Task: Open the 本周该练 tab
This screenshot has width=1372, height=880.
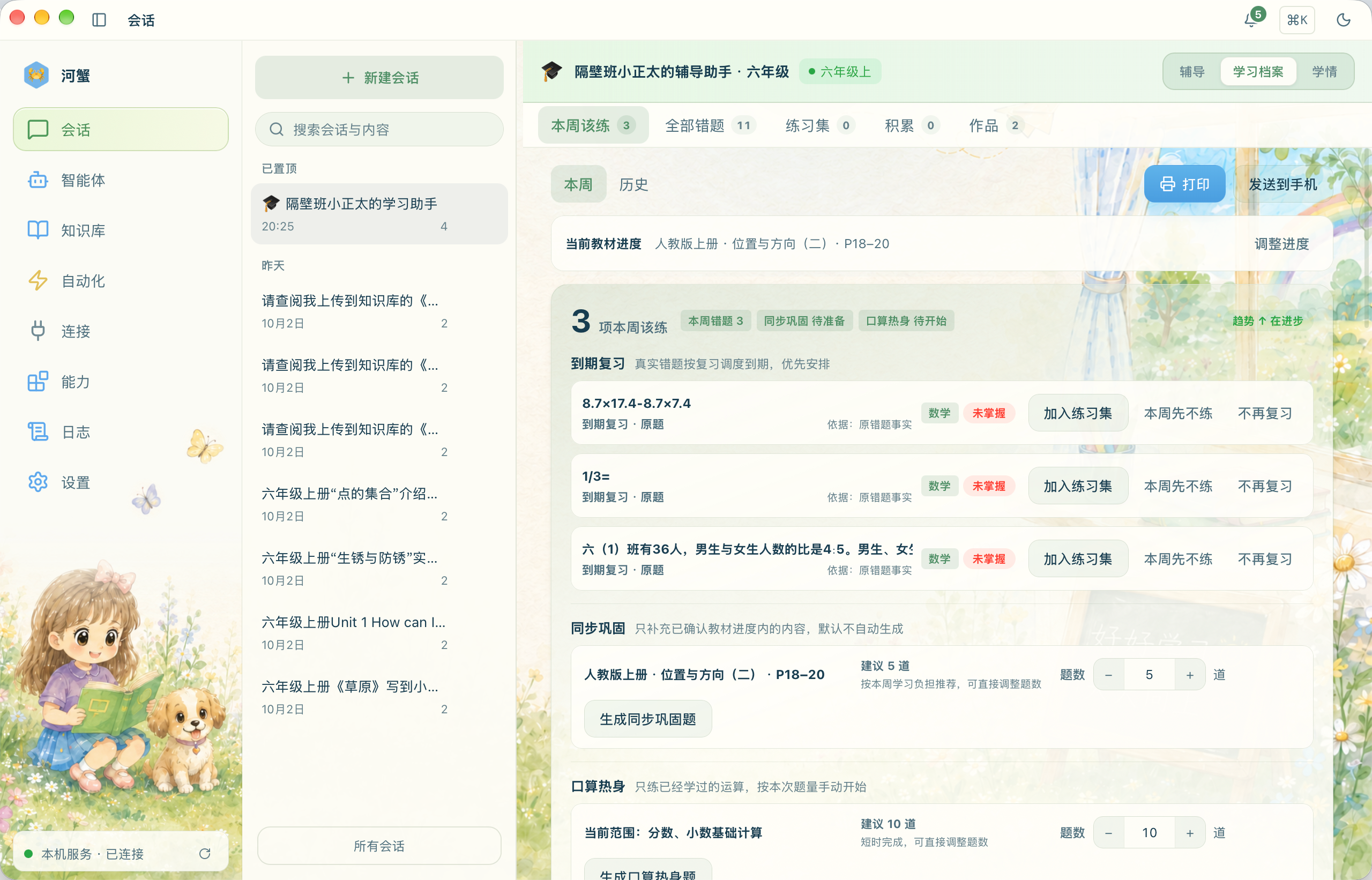Action: pos(593,125)
